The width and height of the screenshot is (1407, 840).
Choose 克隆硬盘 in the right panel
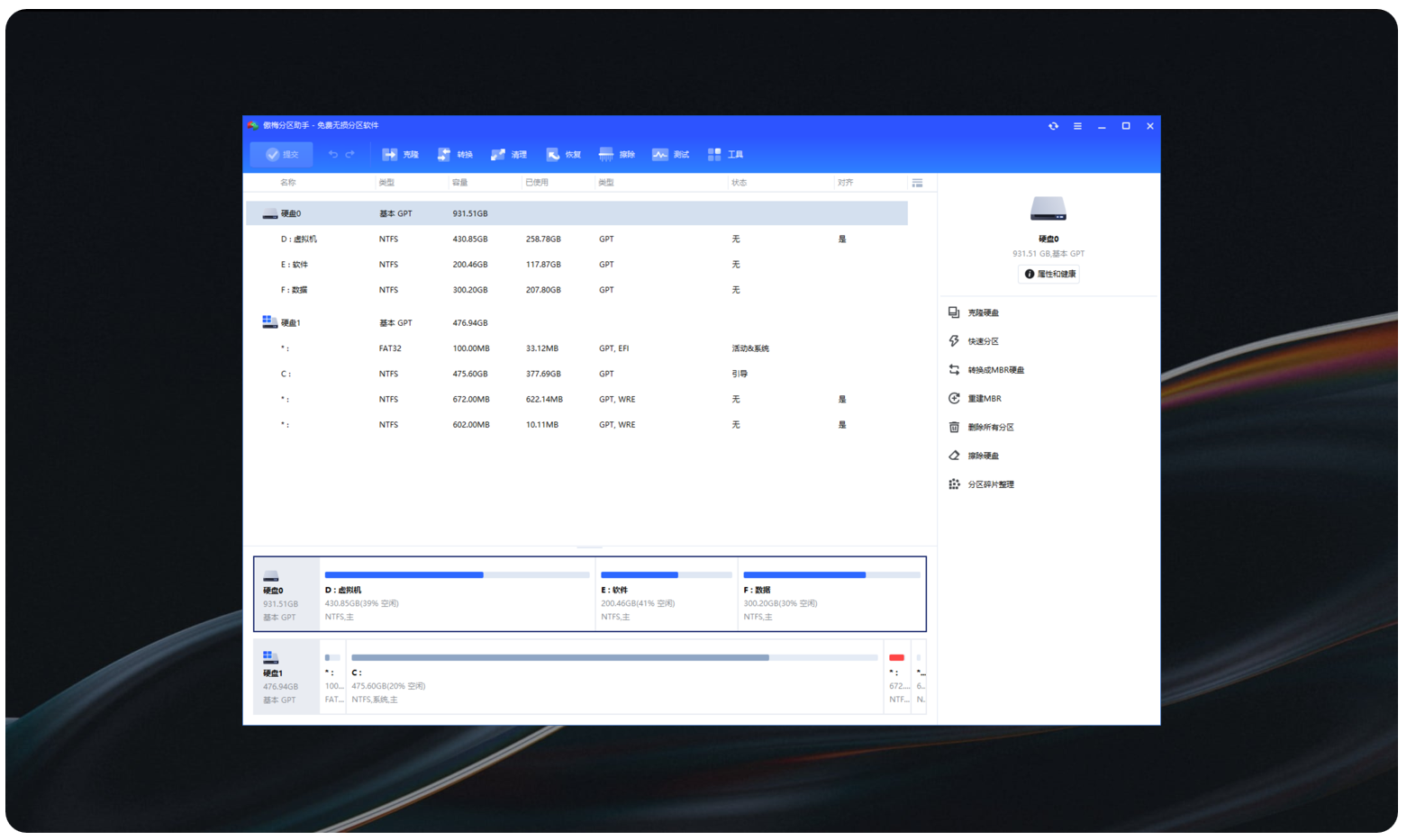(983, 313)
